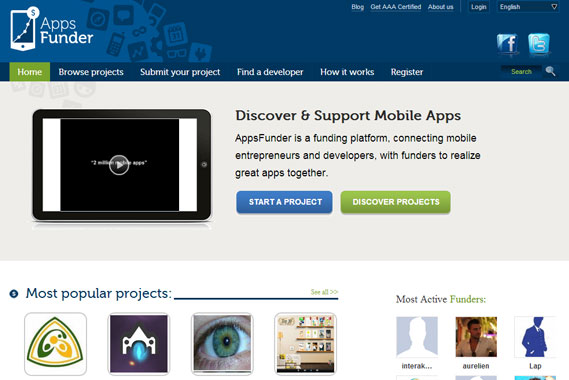Open the purple spaceship project thumbnail
The height and width of the screenshot is (380, 569).
(x=139, y=344)
